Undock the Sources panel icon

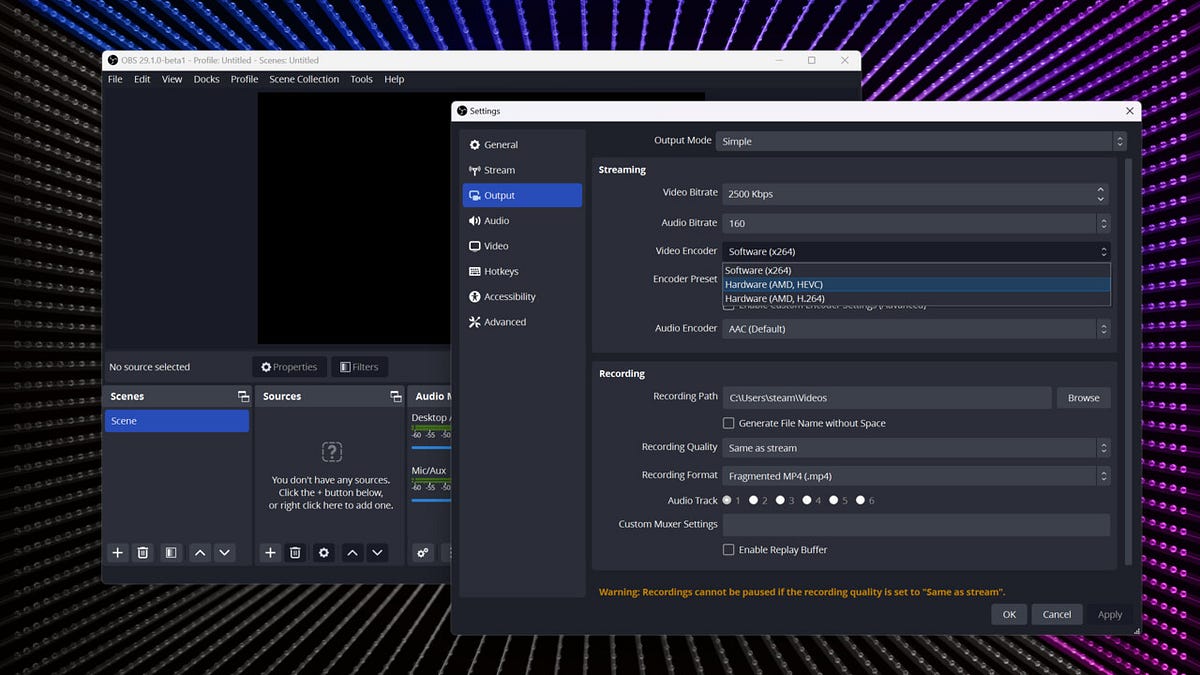click(x=395, y=397)
